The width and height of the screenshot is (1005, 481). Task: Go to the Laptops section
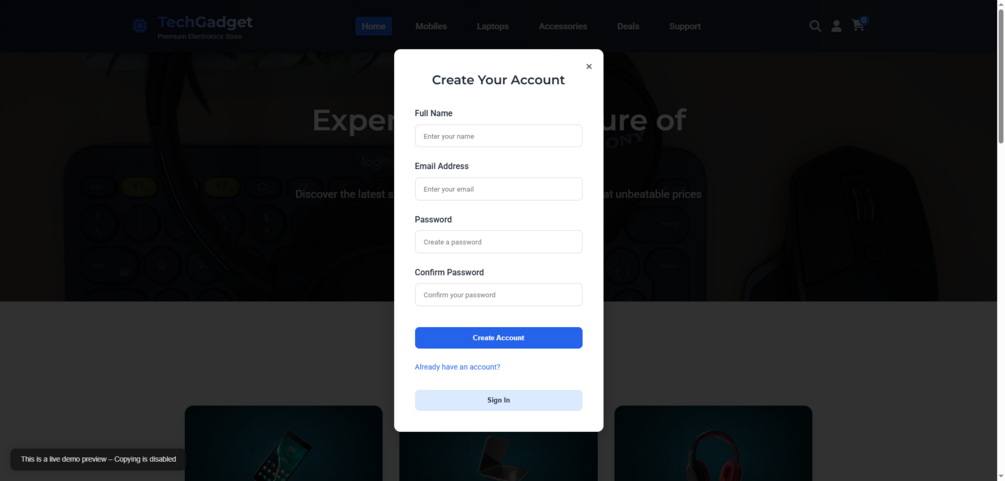point(493,26)
